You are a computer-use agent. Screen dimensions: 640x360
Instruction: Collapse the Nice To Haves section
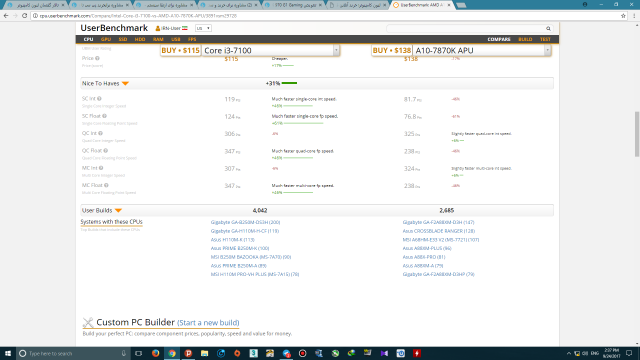[x=125, y=83]
